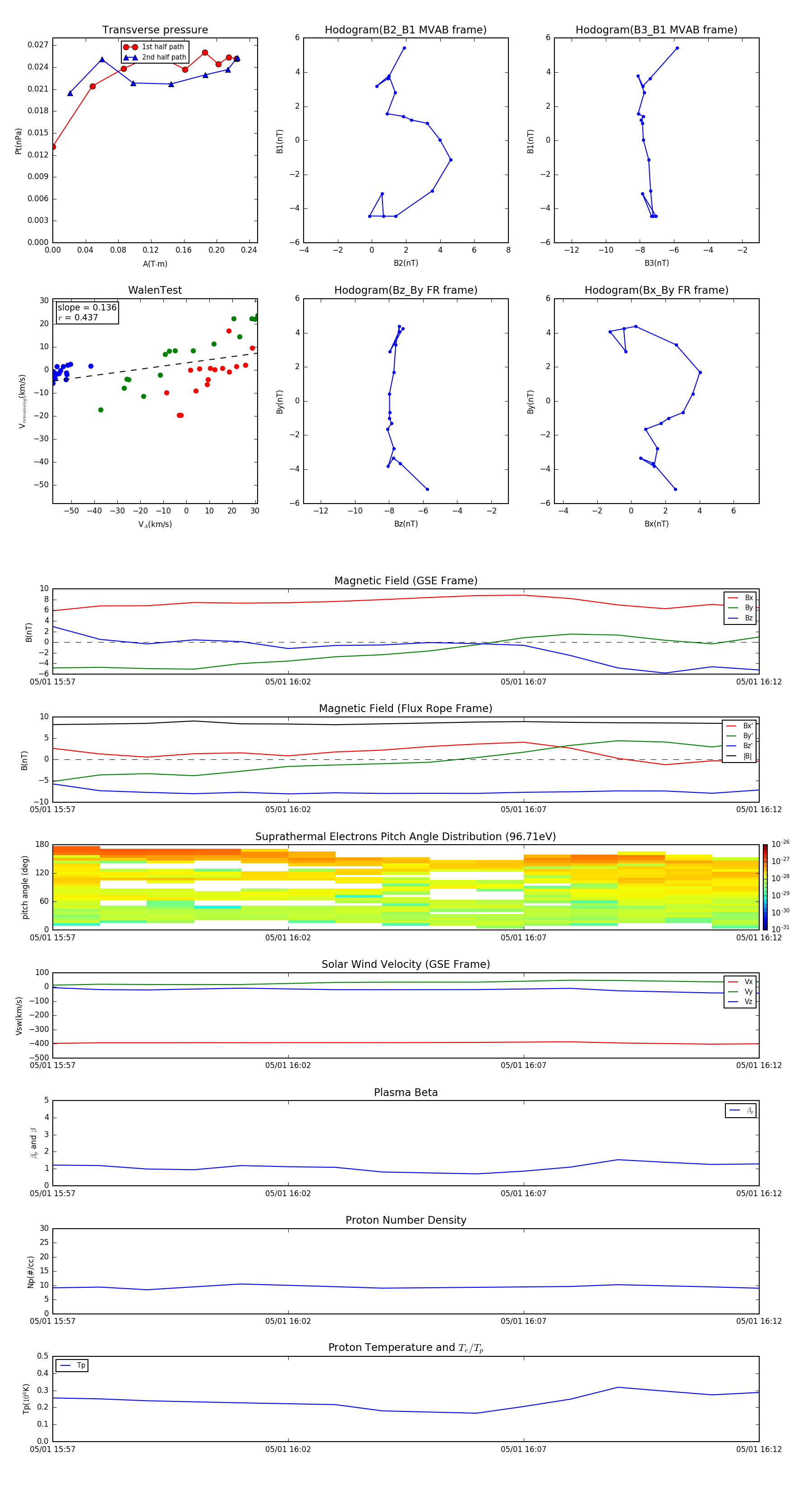Click the 'Solar Wind Velocity (GSE Frame)' title
The width and height of the screenshot is (812, 1489).
click(x=406, y=964)
